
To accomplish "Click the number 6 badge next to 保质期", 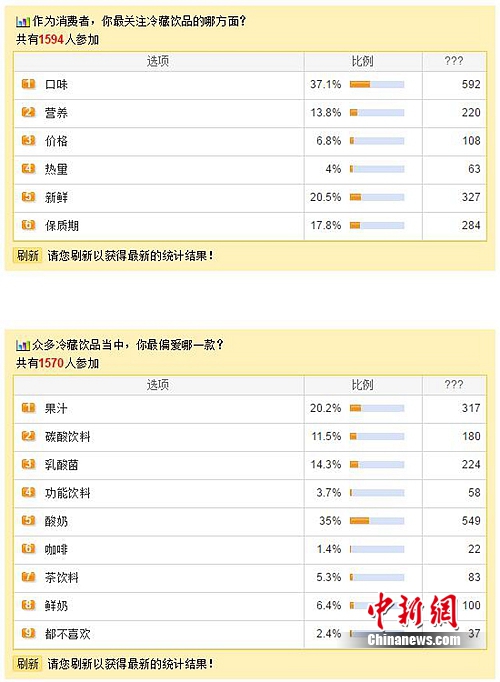I will pyautogui.click(x=28, y=225).
